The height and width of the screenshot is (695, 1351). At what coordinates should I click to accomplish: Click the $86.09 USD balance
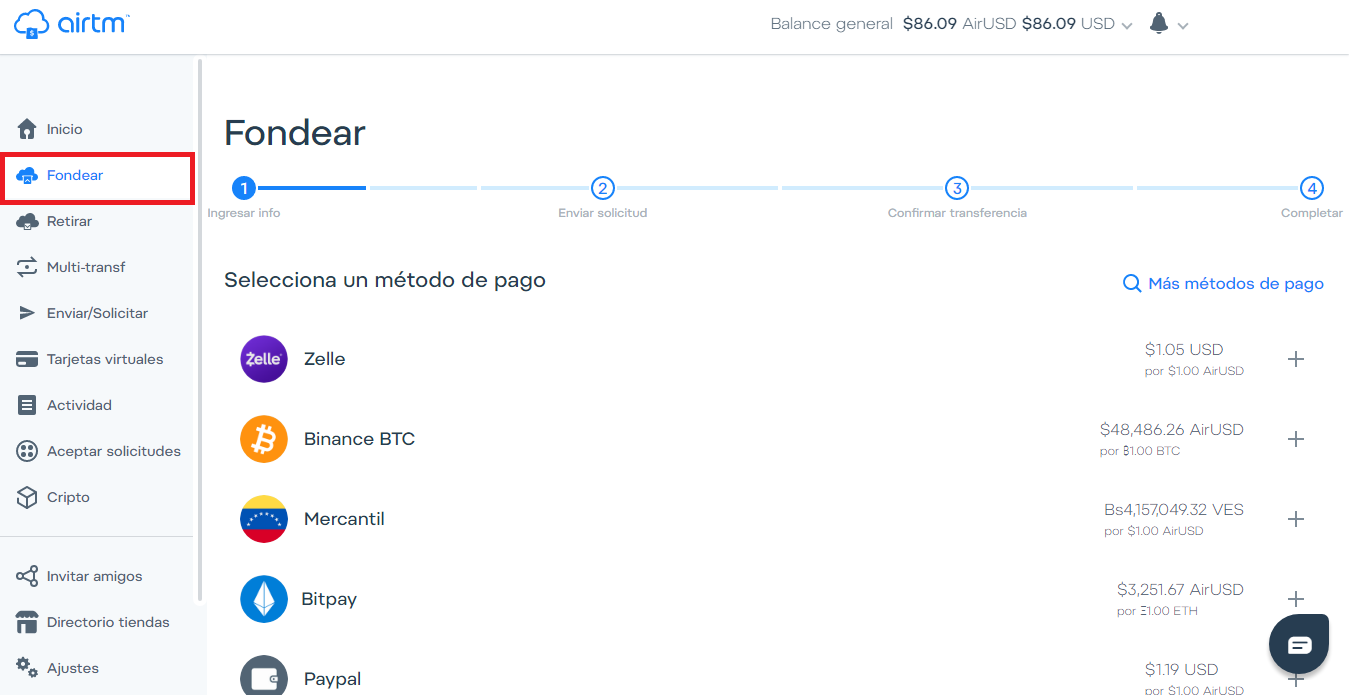1068,24
